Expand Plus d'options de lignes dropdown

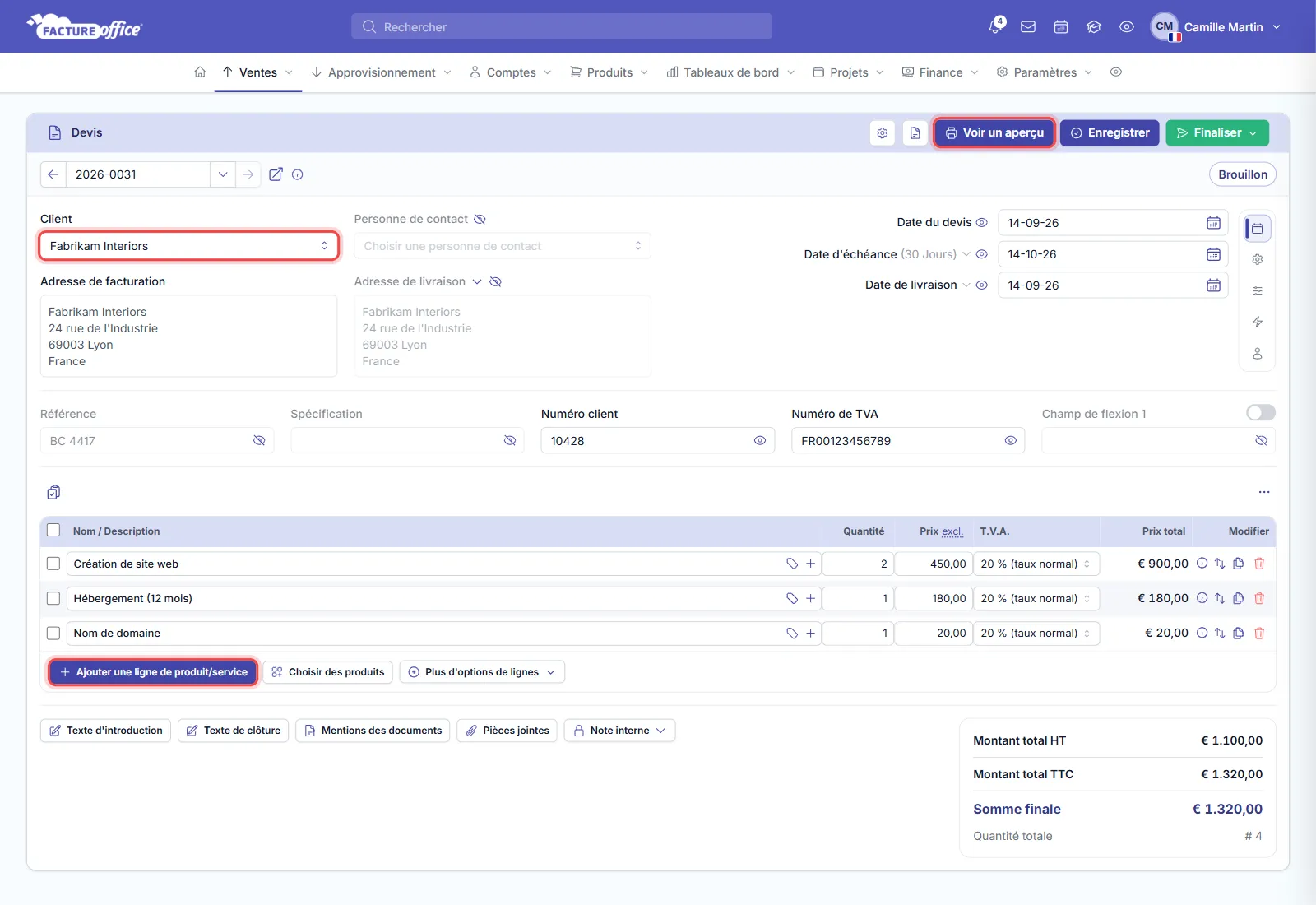click(482, 672)
